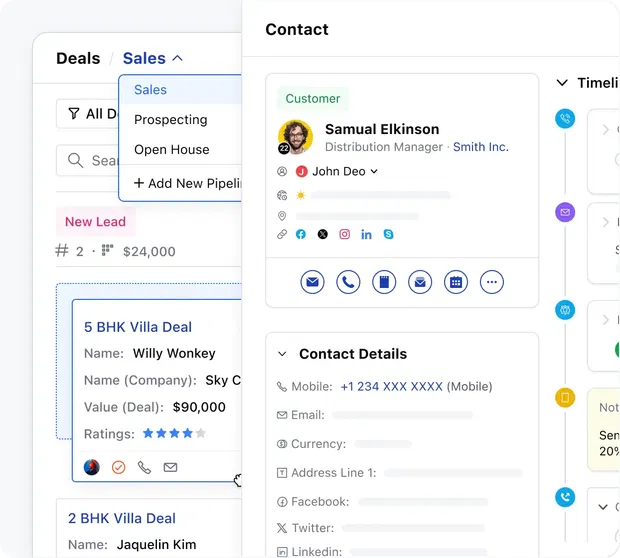Click the phone call round button

coord(348,282)
